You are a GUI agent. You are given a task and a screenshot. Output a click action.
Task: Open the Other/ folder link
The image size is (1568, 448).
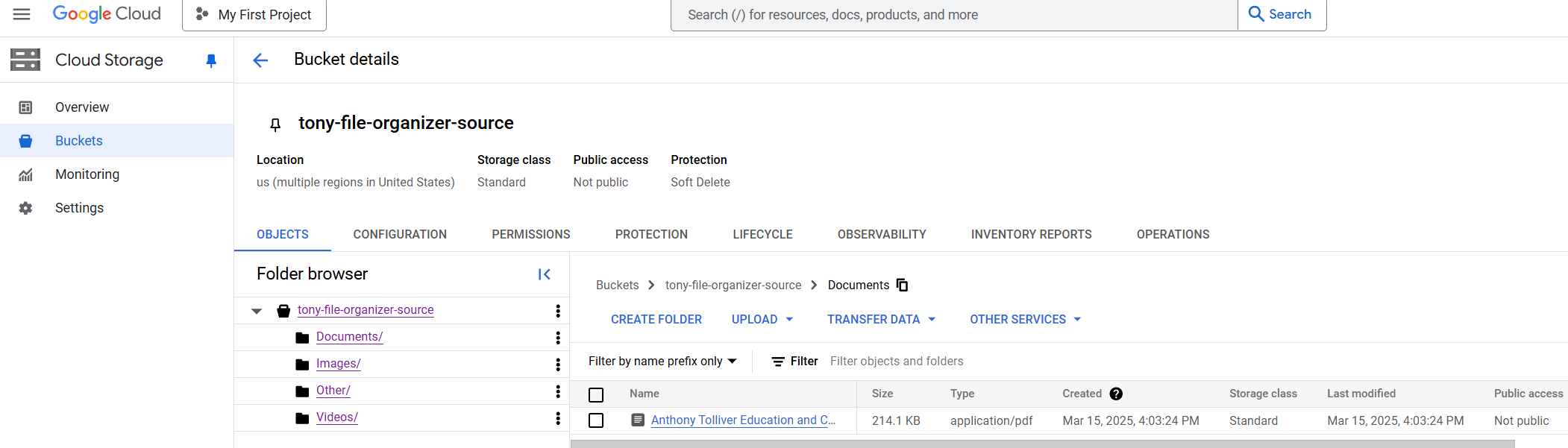pyautogui.click(x=333, y=391)
